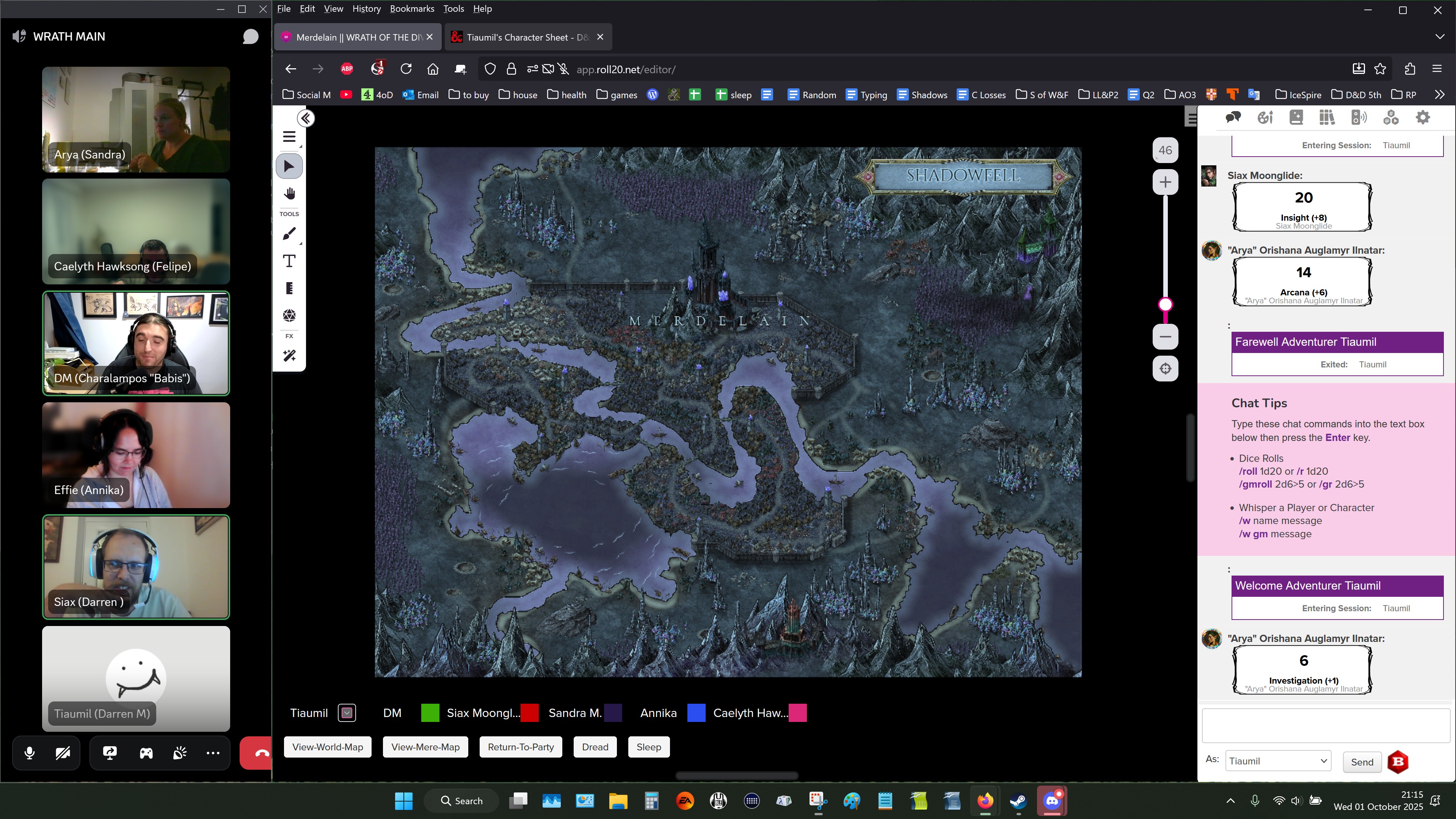Click the map zoom slider handle
Image resolution: width=1456 pixels, height=819 pixels.
pos(1165,304)
